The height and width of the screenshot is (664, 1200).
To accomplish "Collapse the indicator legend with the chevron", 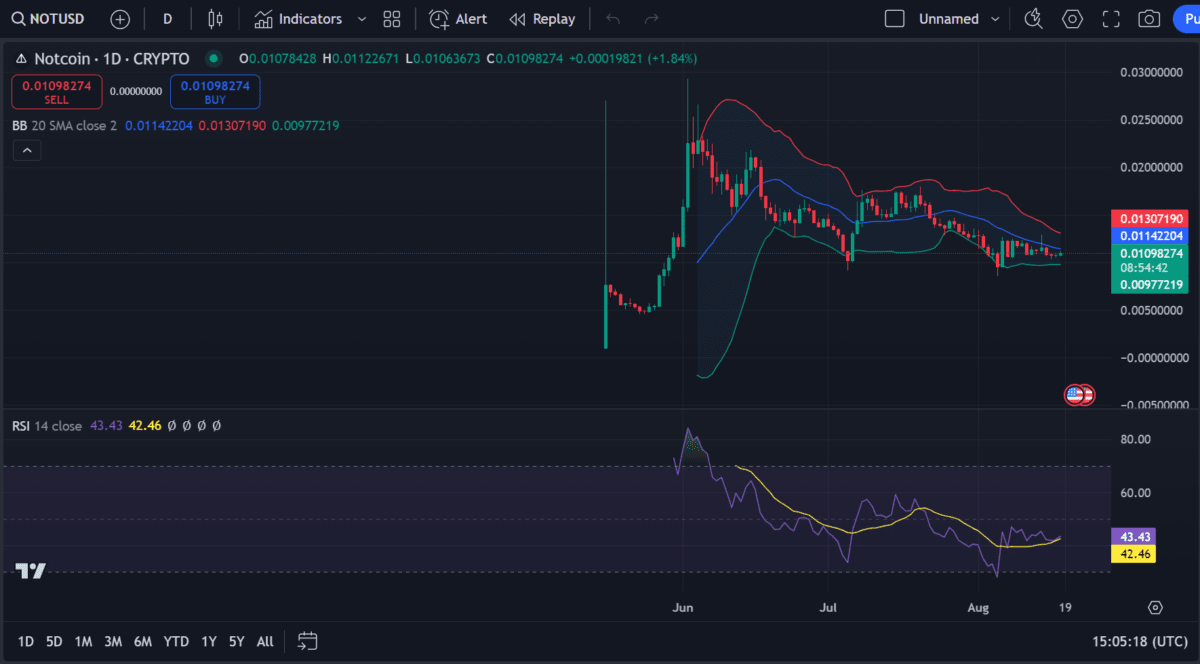I will 26,151.
